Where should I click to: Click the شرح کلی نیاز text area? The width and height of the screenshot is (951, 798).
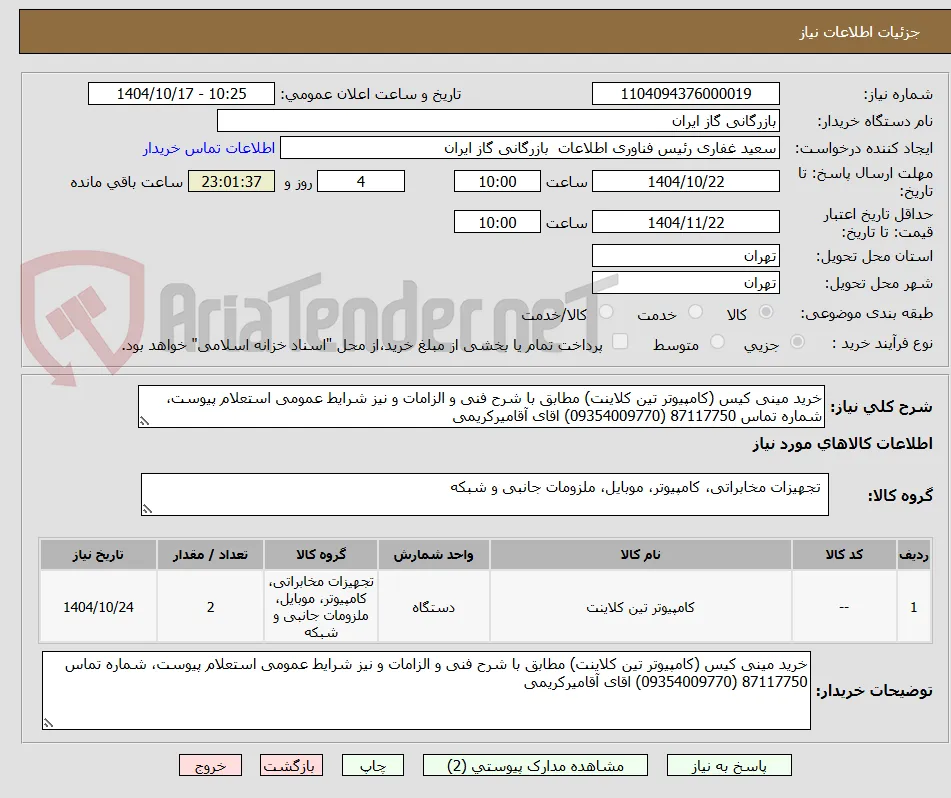481,407
